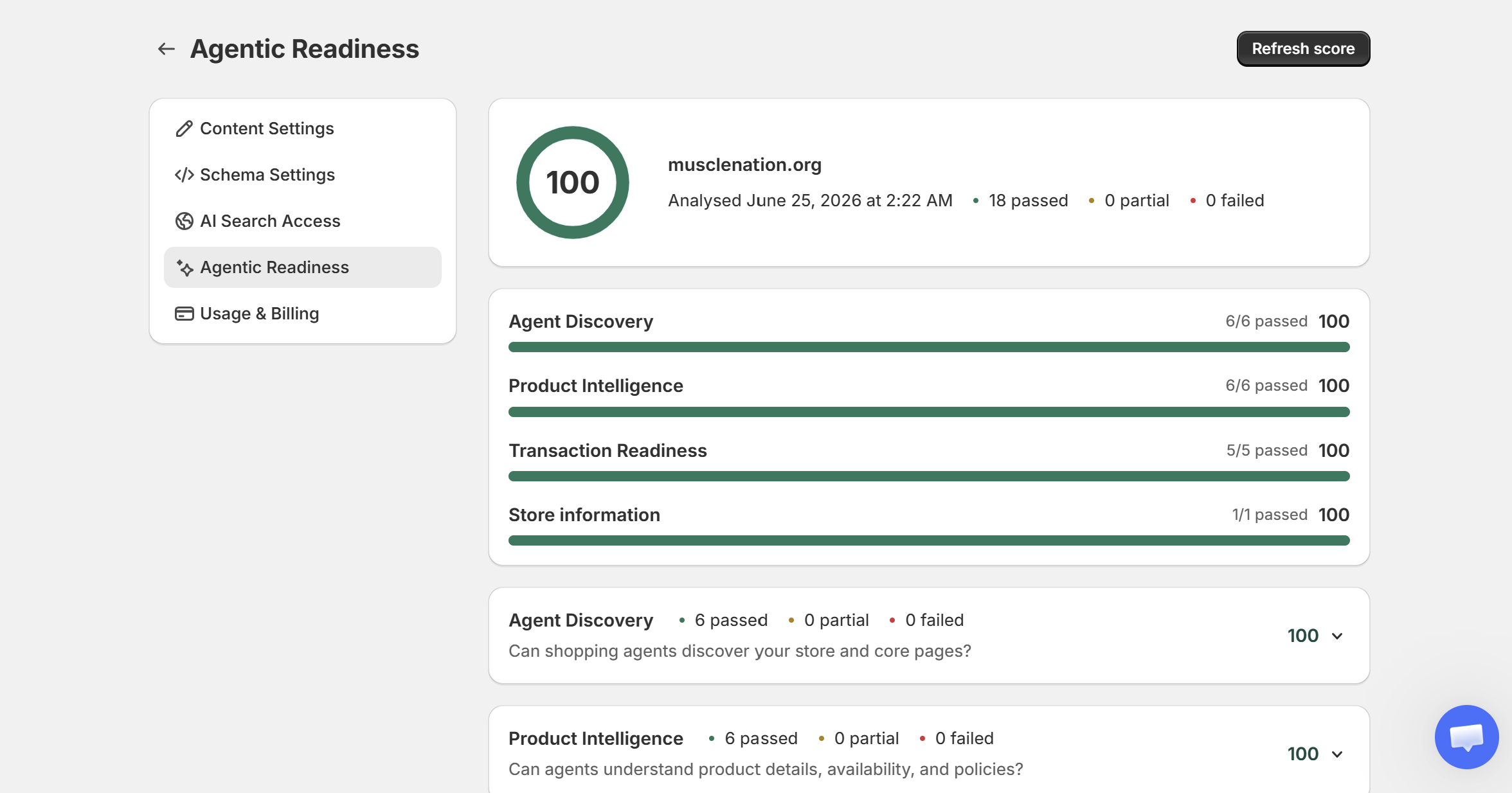Click 'Analysed June 25, 2026 at 2:22 AM'
The height and width of the screenshot is (793, 1512).
pyautogui.click(x=810, y=200)
